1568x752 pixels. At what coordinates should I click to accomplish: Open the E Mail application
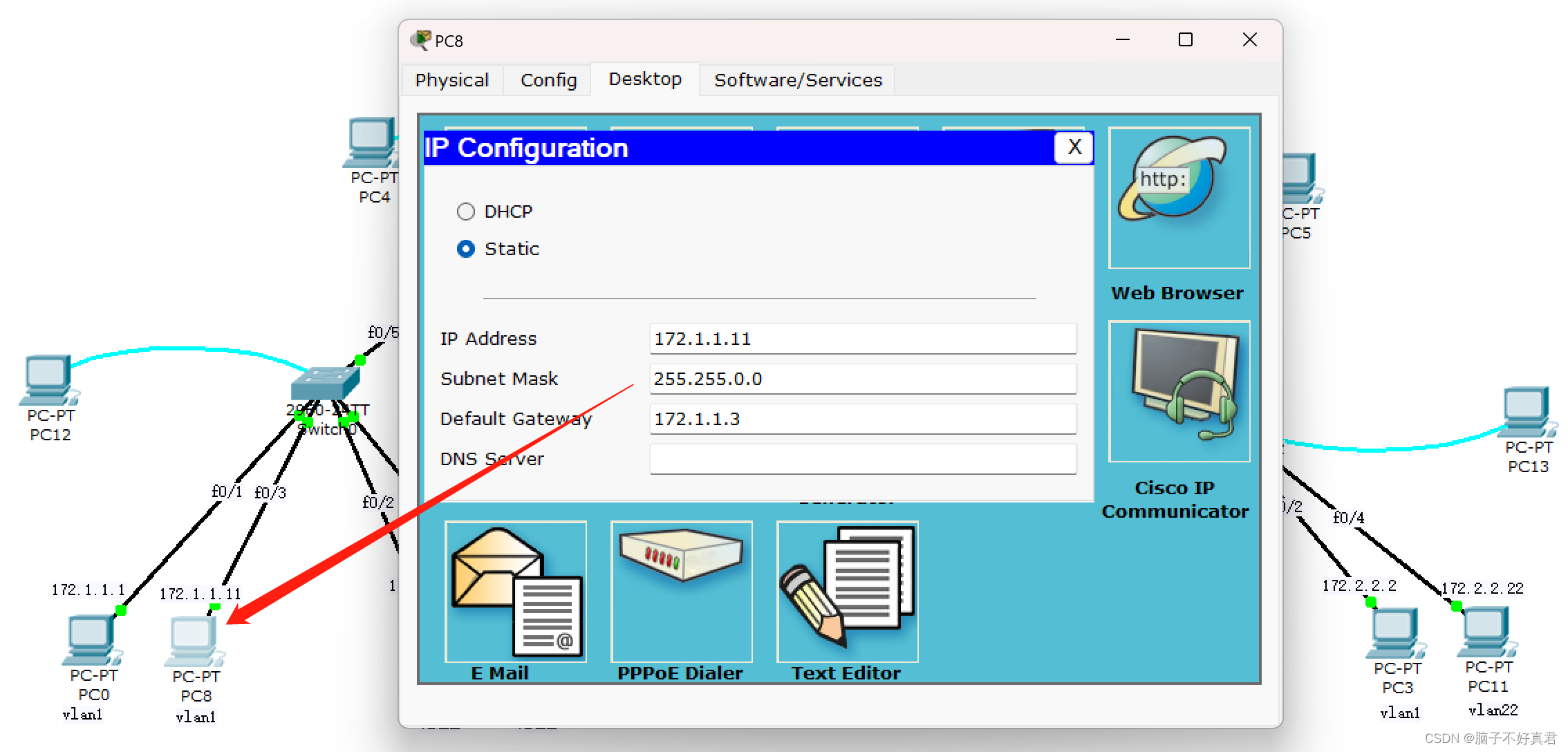[516, 592]
